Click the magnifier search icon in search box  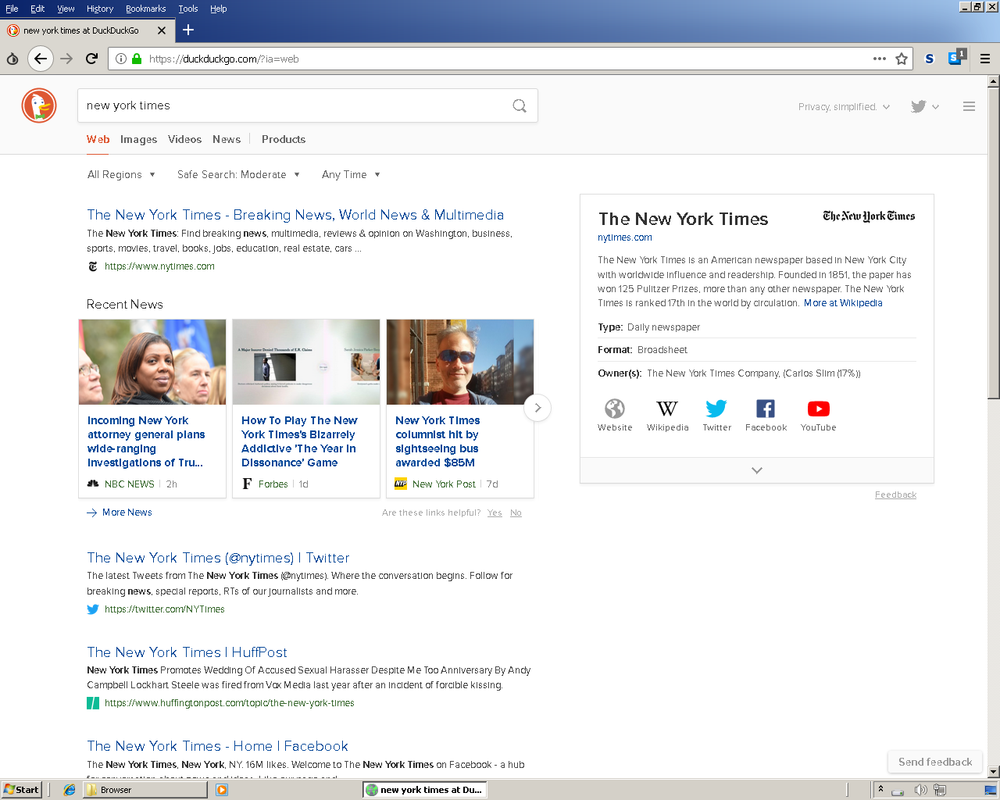tap(520, 105)
